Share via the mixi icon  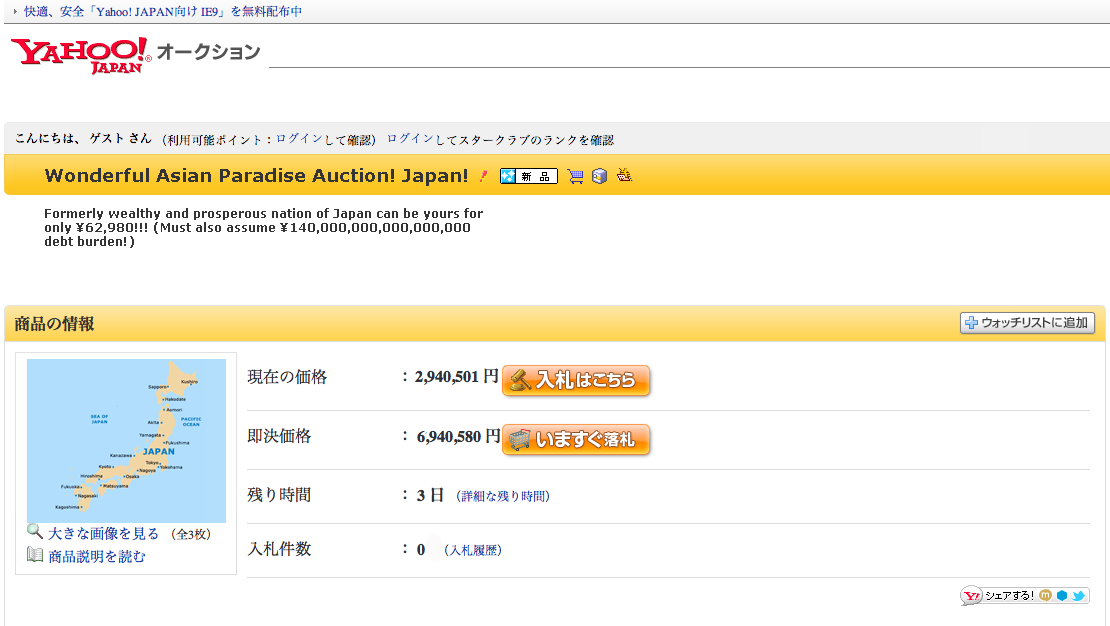pyautogui.click(x=1045, y=595)
